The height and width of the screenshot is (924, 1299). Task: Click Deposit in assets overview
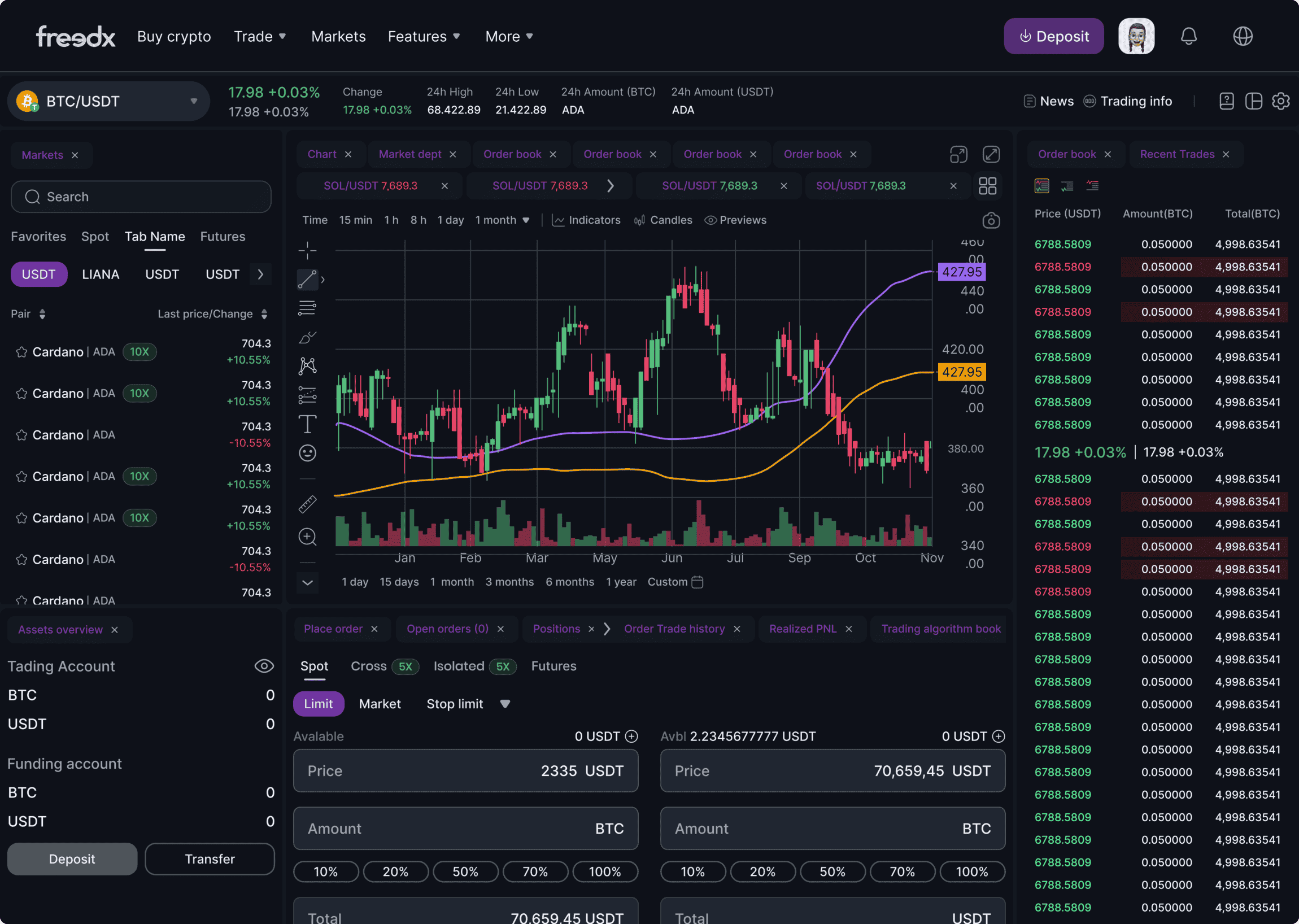[x=72, y=858]
